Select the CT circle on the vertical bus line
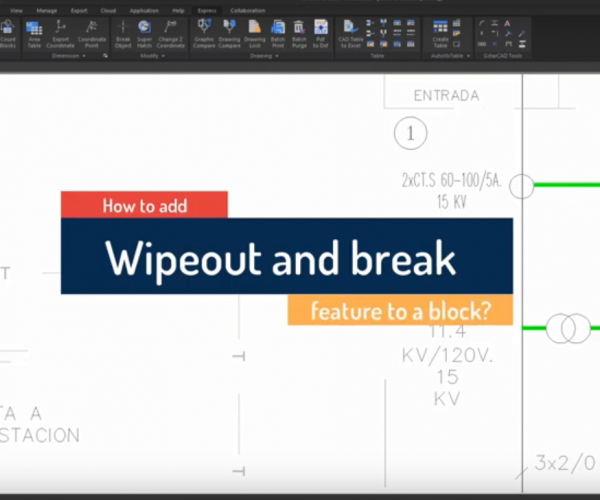Screen dimensions: 600x500 (x=522, y=186)
